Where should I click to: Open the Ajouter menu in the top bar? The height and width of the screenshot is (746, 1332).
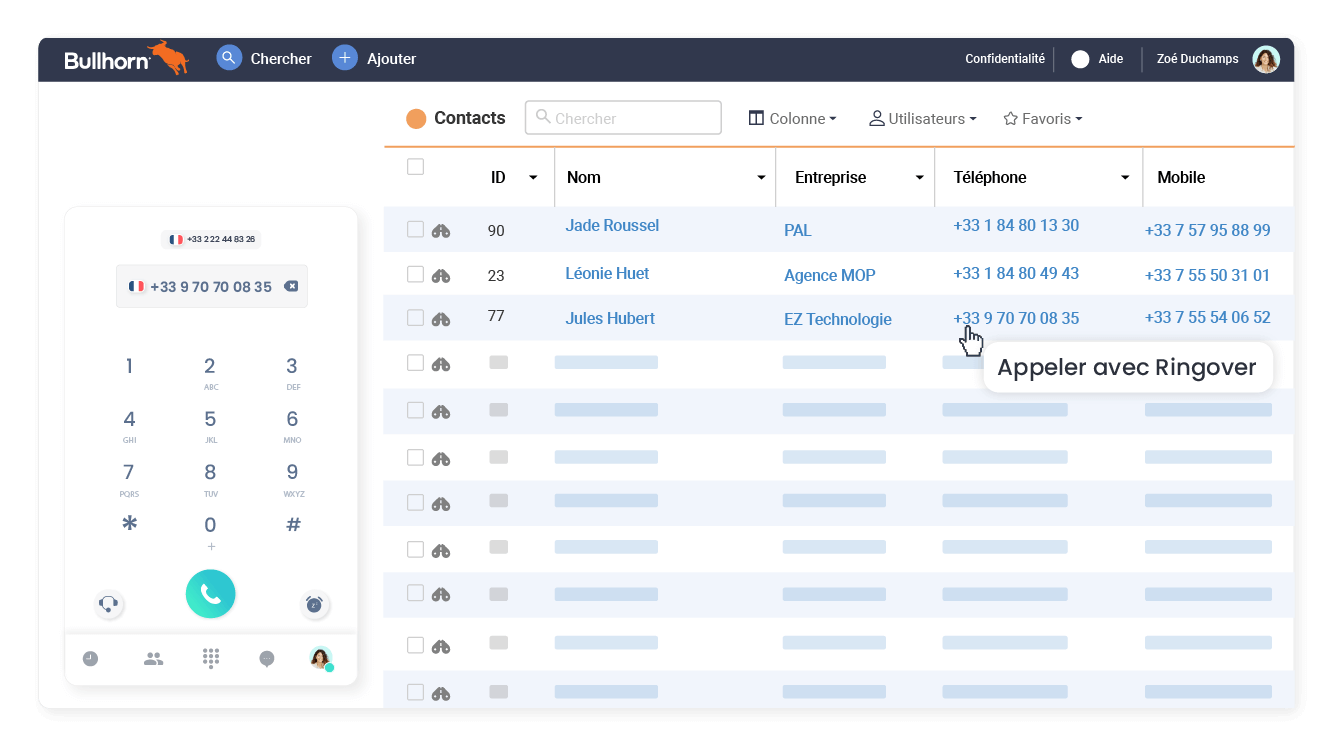click(375, 58)
